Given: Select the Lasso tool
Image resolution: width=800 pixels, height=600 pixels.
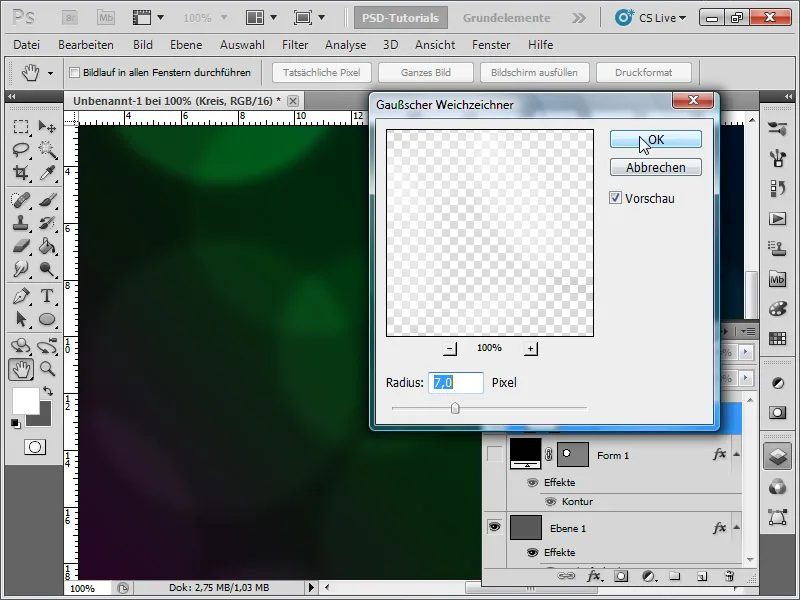Looking at the screenshot, I should click(x=20, y=149).
